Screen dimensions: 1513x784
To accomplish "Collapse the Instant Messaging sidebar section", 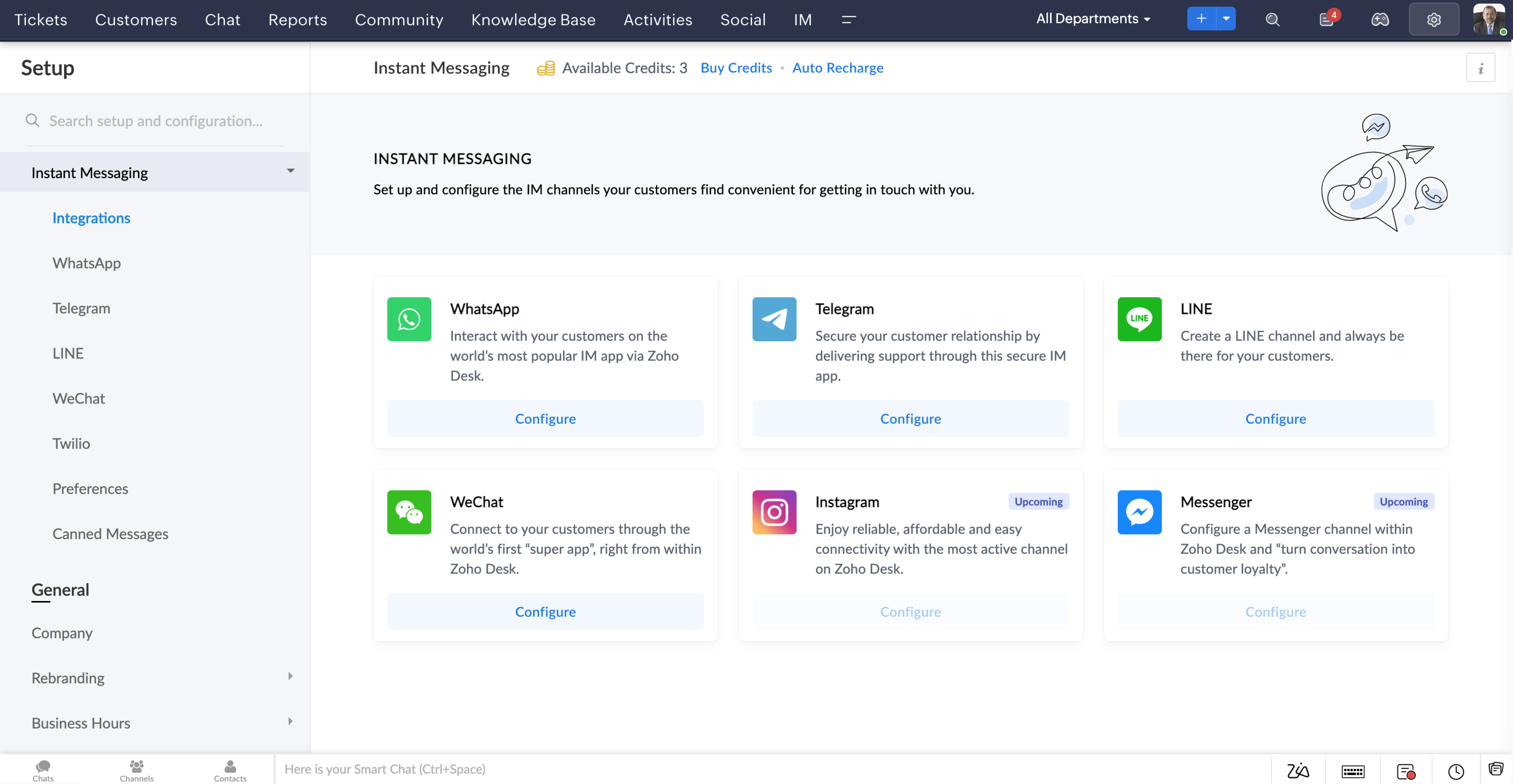I will coord(290,171).
